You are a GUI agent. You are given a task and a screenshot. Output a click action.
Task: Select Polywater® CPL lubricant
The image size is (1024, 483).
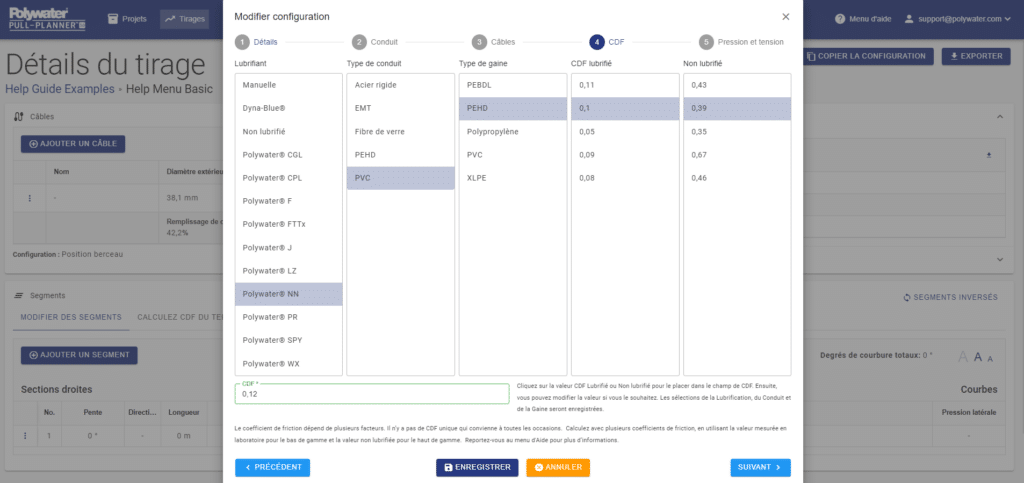pos(289,178)
